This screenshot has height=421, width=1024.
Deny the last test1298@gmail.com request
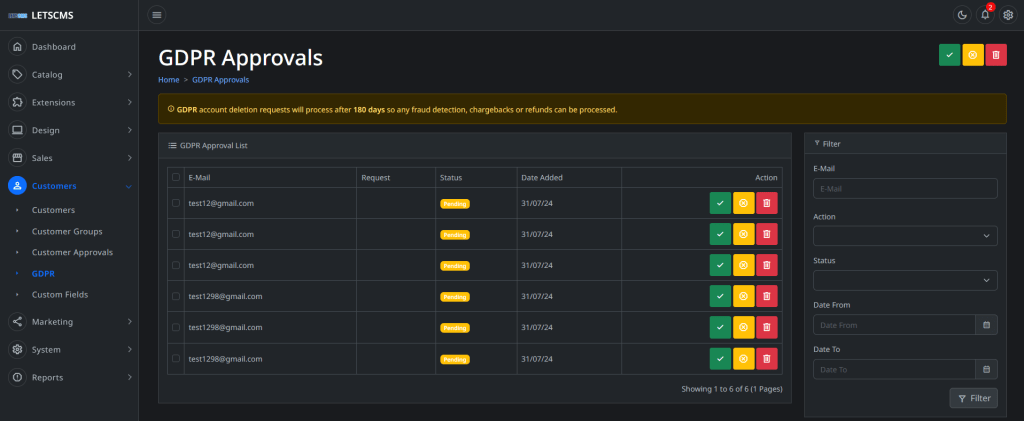tap(743, 358)
